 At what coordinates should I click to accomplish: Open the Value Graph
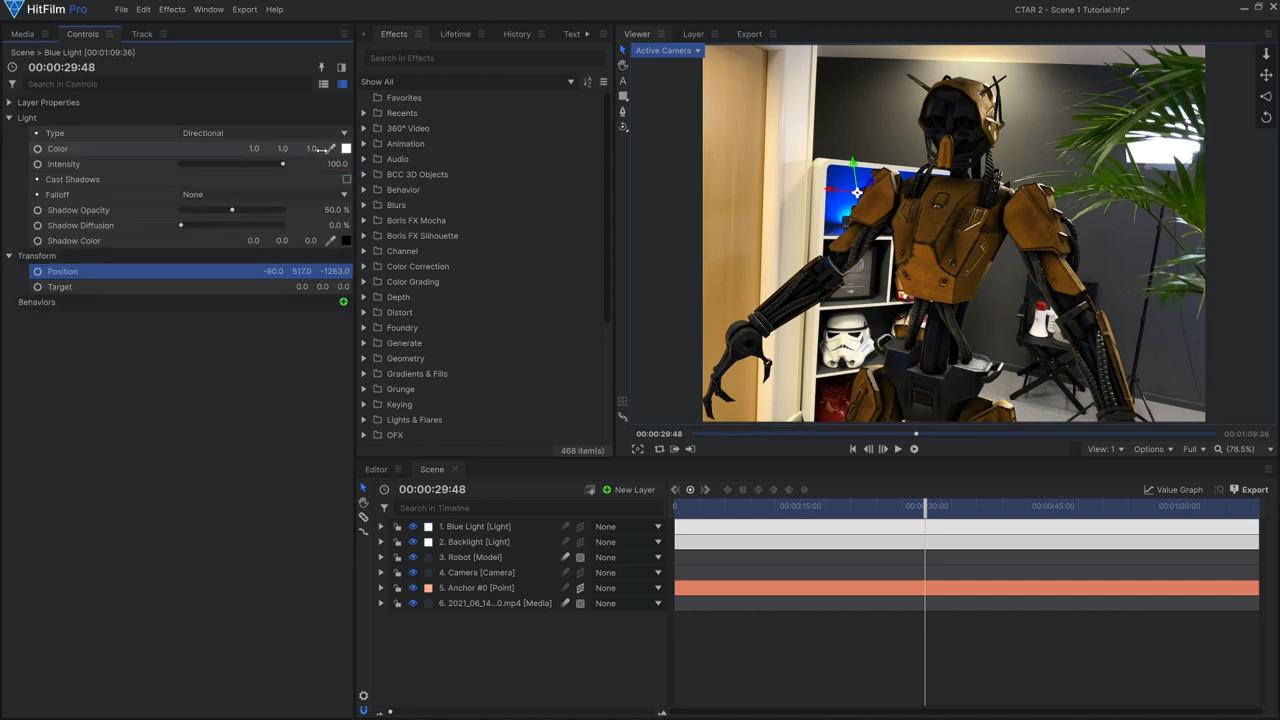pos(1173,490)
